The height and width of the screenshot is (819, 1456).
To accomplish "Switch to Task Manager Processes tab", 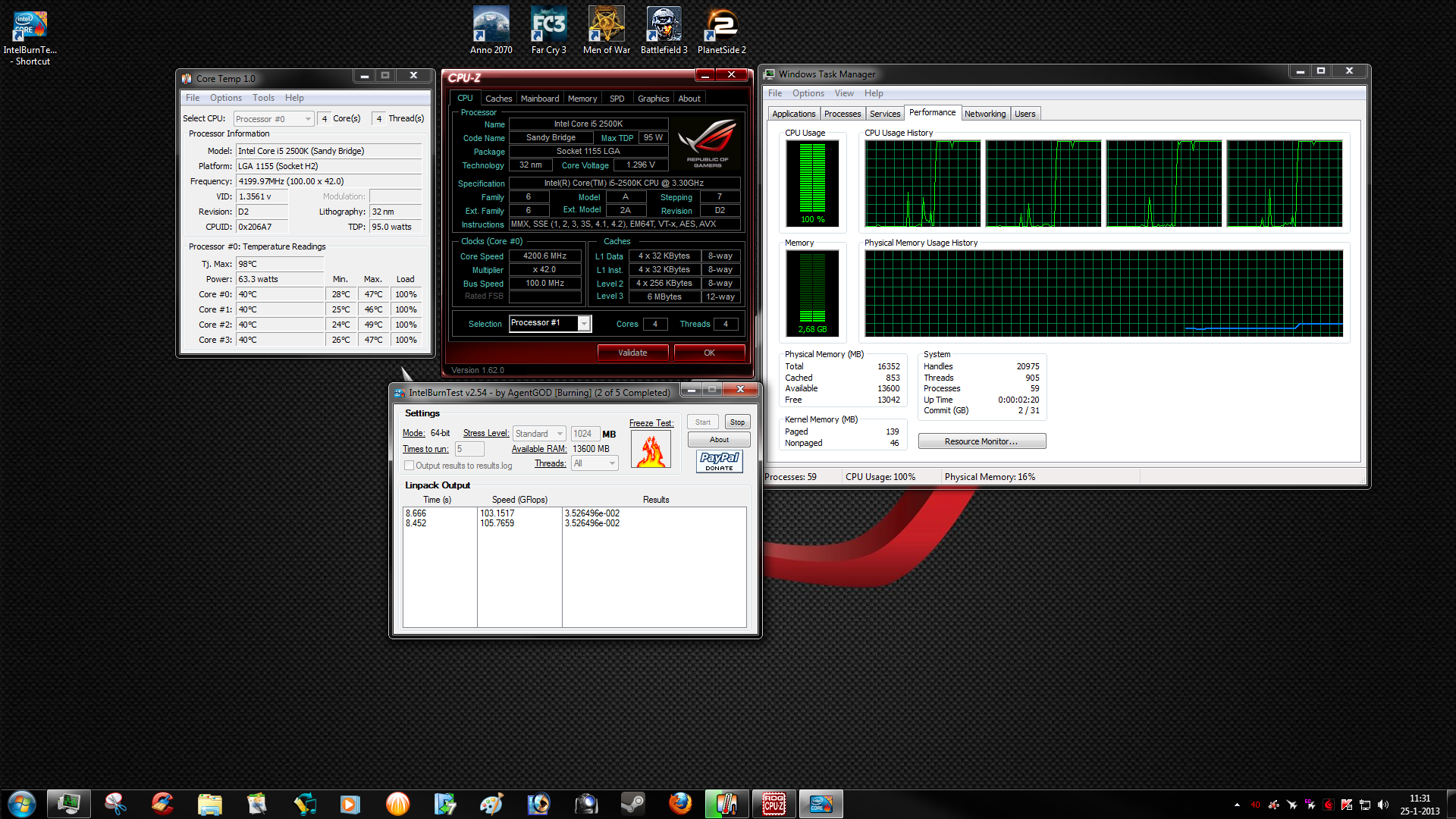I will pos(843,114).
